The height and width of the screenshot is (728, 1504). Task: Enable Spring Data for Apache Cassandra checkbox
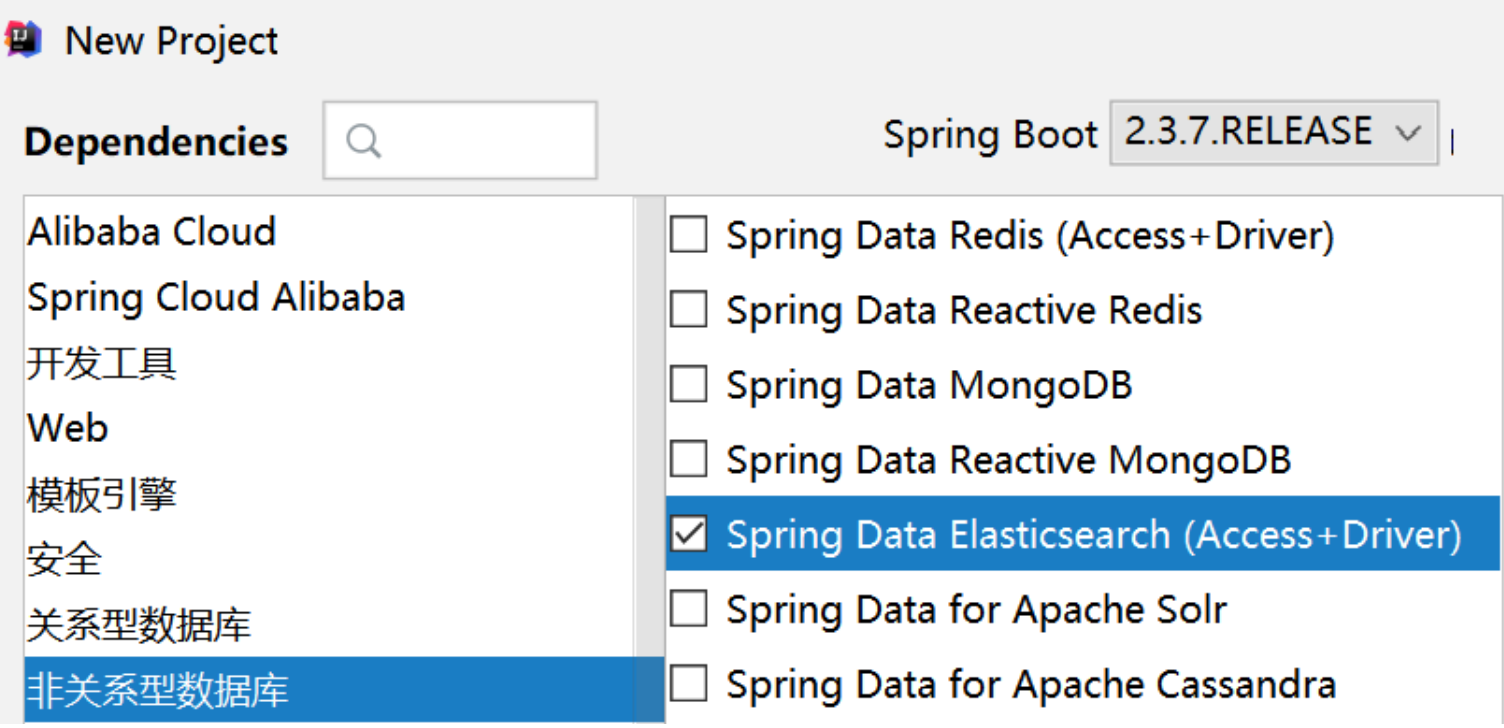[x=688, y=685]
